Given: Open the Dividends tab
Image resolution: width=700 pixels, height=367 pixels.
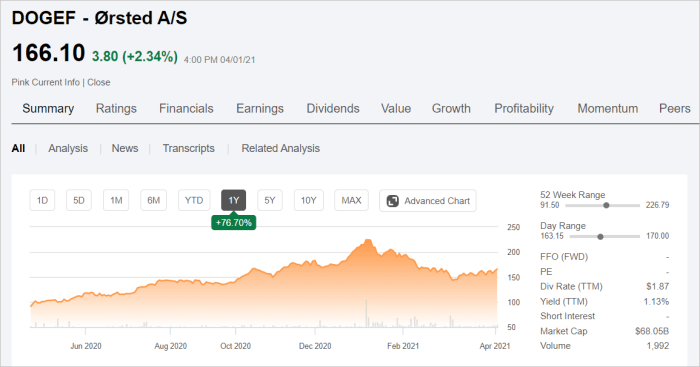Looking at the screenshot, I should [333, 108].
